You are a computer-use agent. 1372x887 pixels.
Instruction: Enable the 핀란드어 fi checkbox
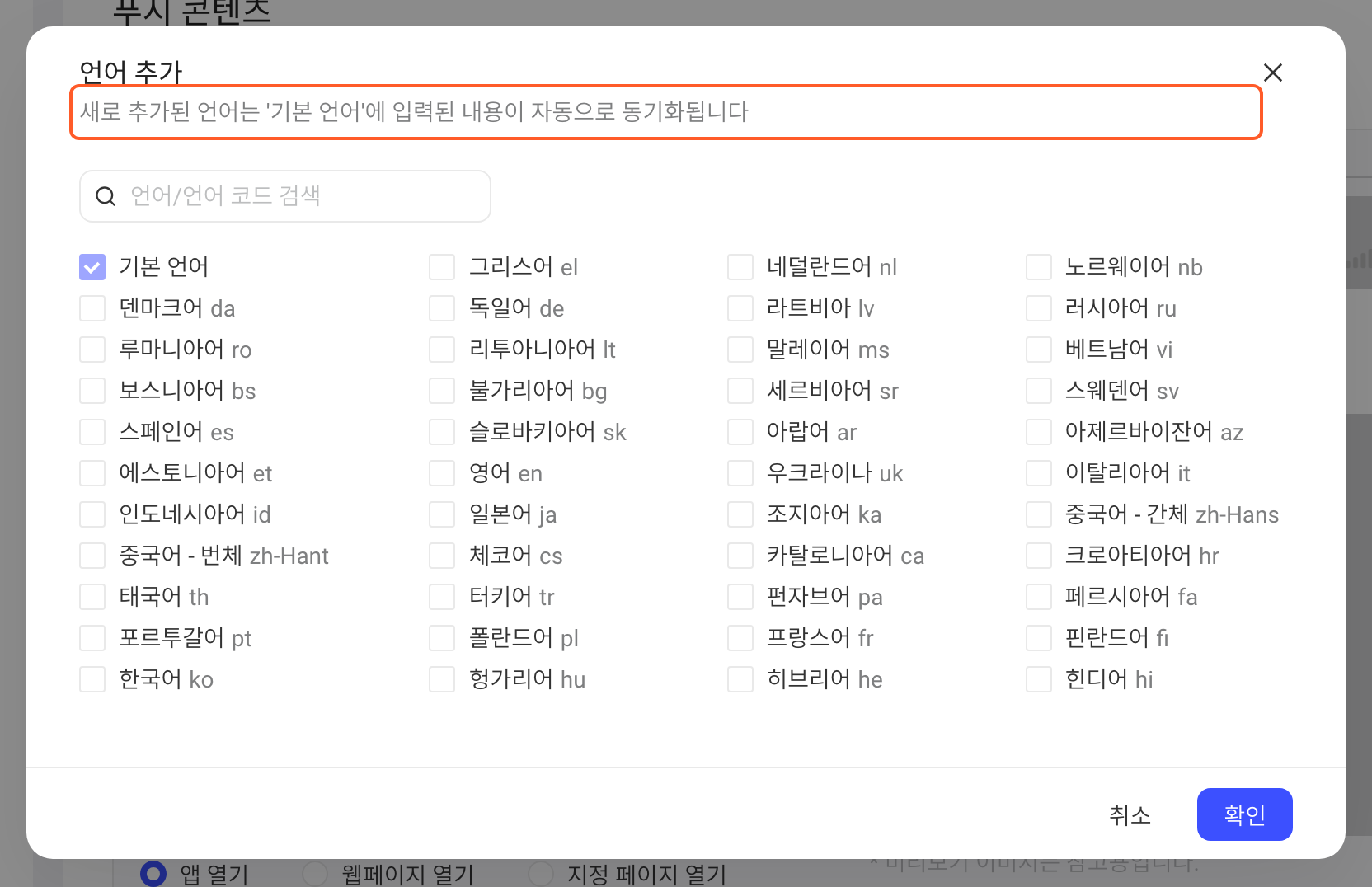(1039, 638)
